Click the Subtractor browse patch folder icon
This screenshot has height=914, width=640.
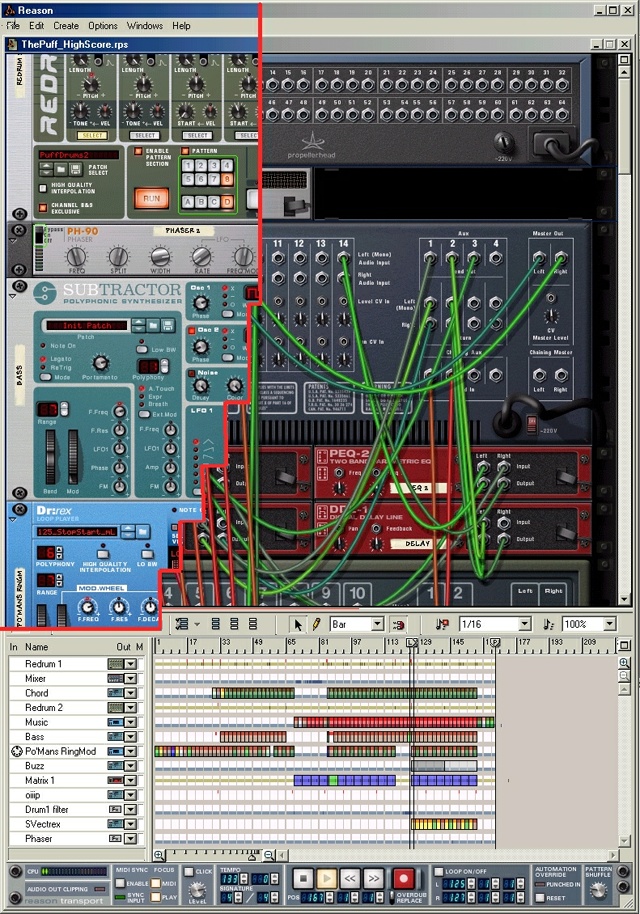click(x=153, y=325)
